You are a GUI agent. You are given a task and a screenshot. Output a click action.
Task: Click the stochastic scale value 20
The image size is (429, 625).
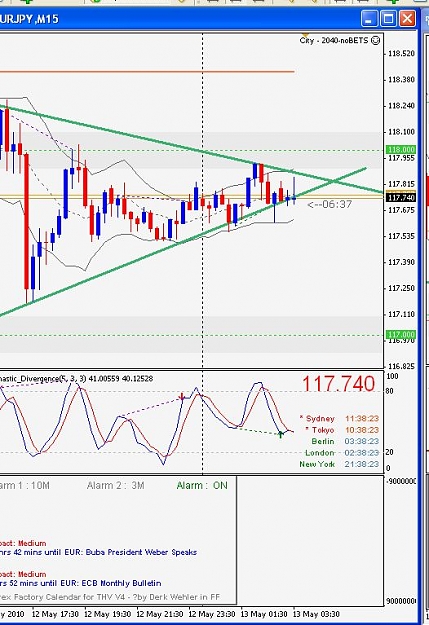(x=390, y=452)
